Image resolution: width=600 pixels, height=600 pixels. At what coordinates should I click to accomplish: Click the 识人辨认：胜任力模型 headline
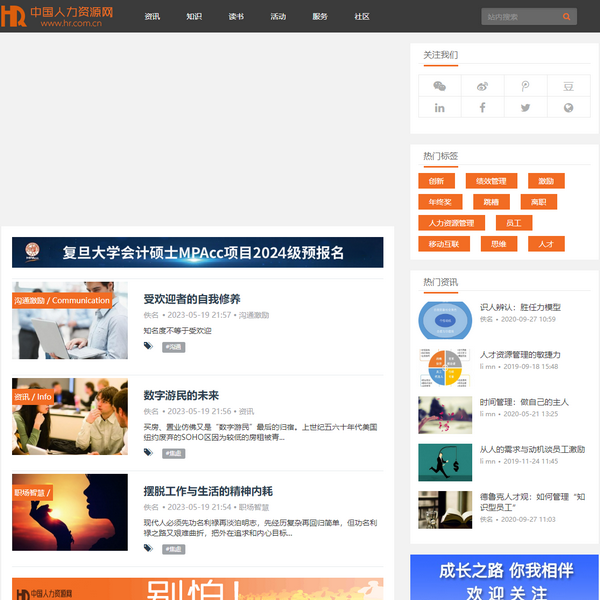coord(520,307)
